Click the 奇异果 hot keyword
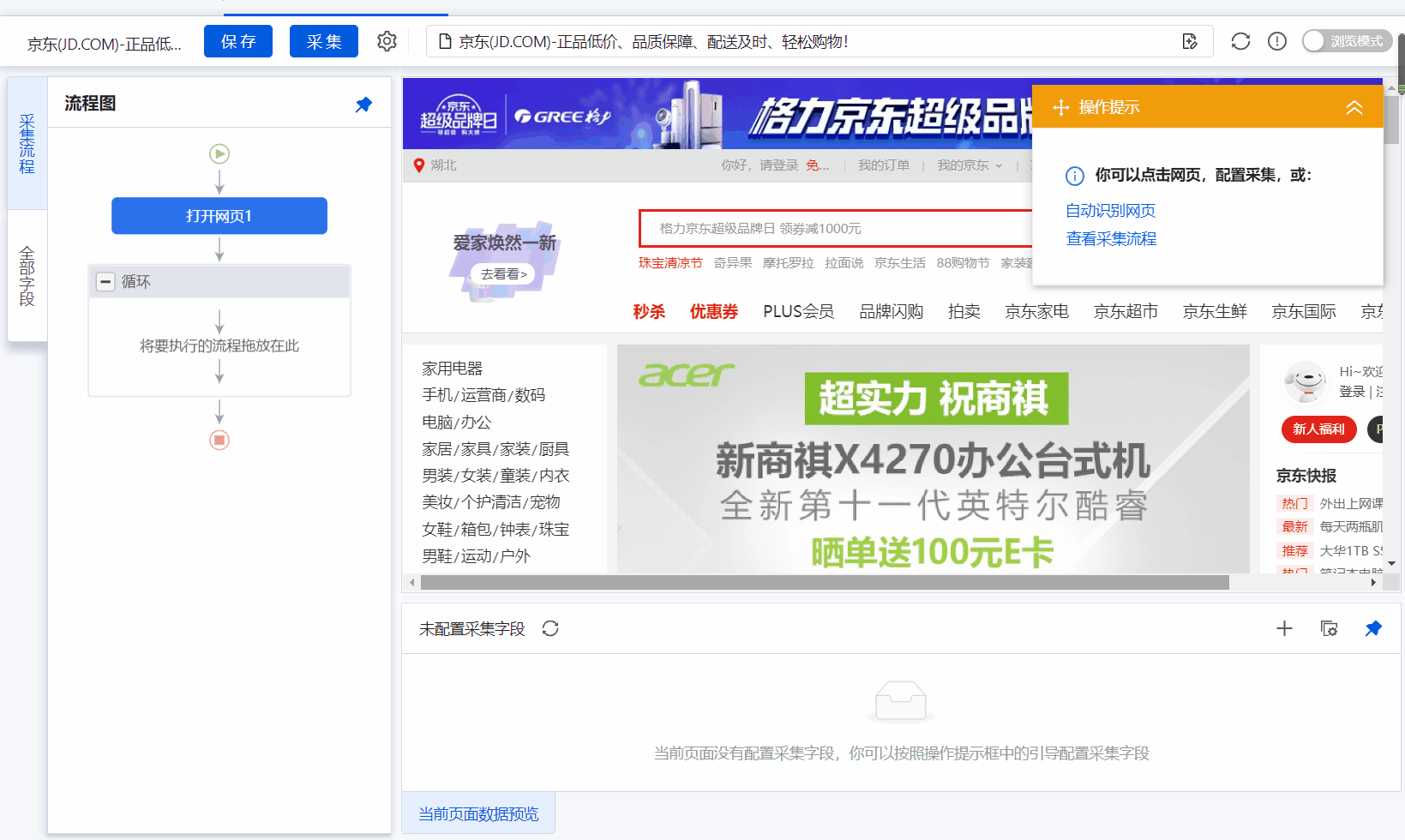The width and height of the screenshot is (1405, 840). click(733, 263)
